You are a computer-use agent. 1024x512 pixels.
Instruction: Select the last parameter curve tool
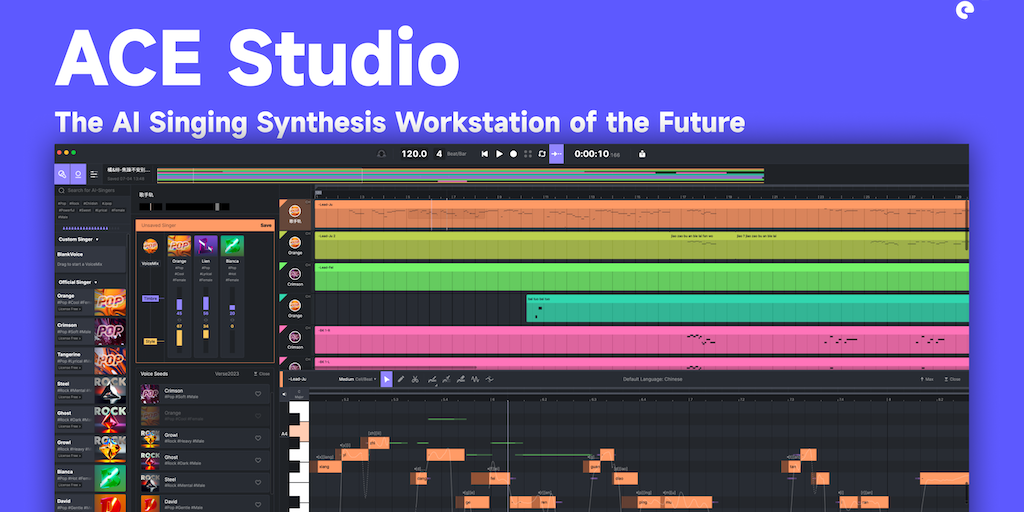pos(490,379)
